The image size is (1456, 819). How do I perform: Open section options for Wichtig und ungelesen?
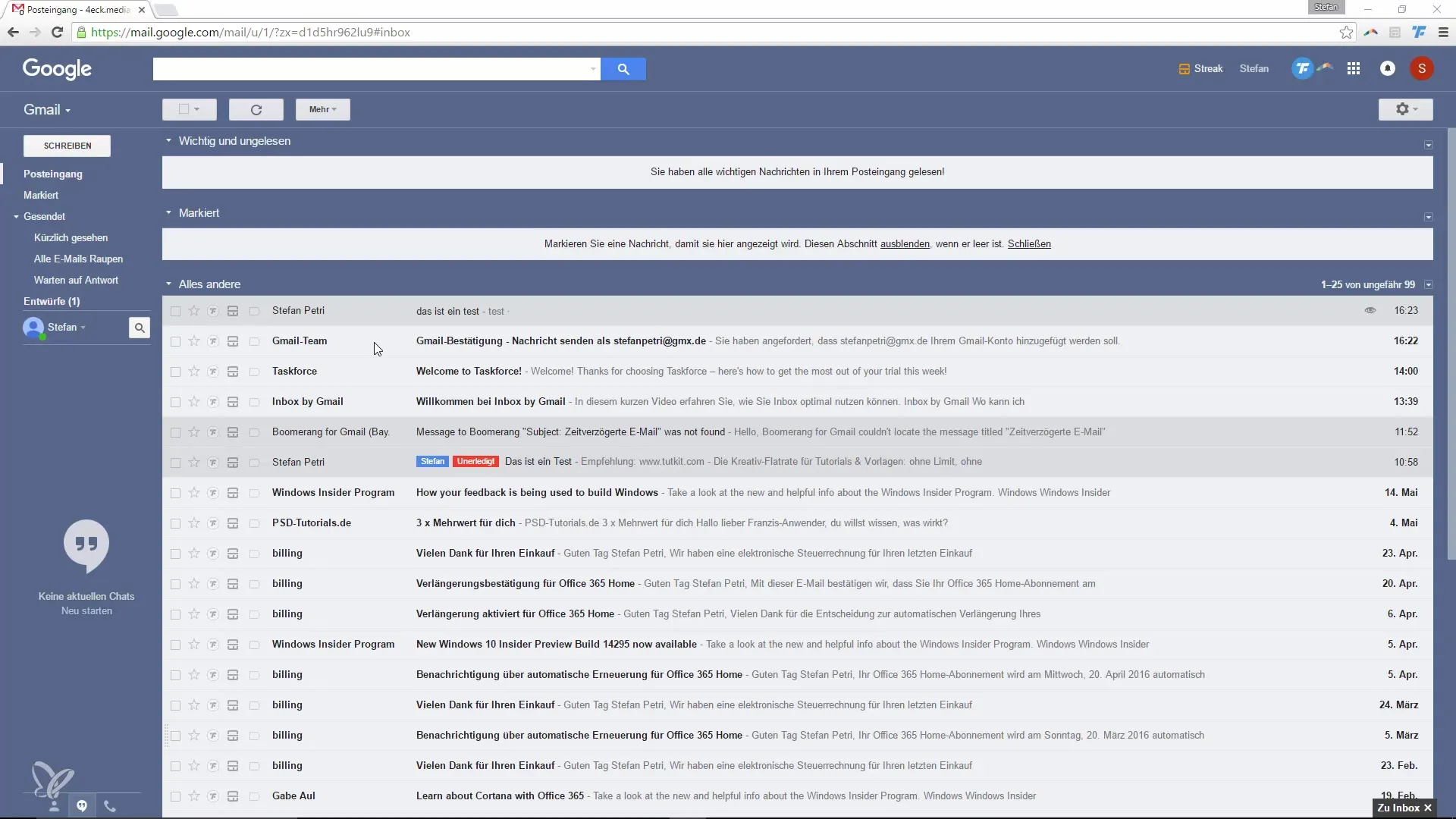[x=1429, y=145]
